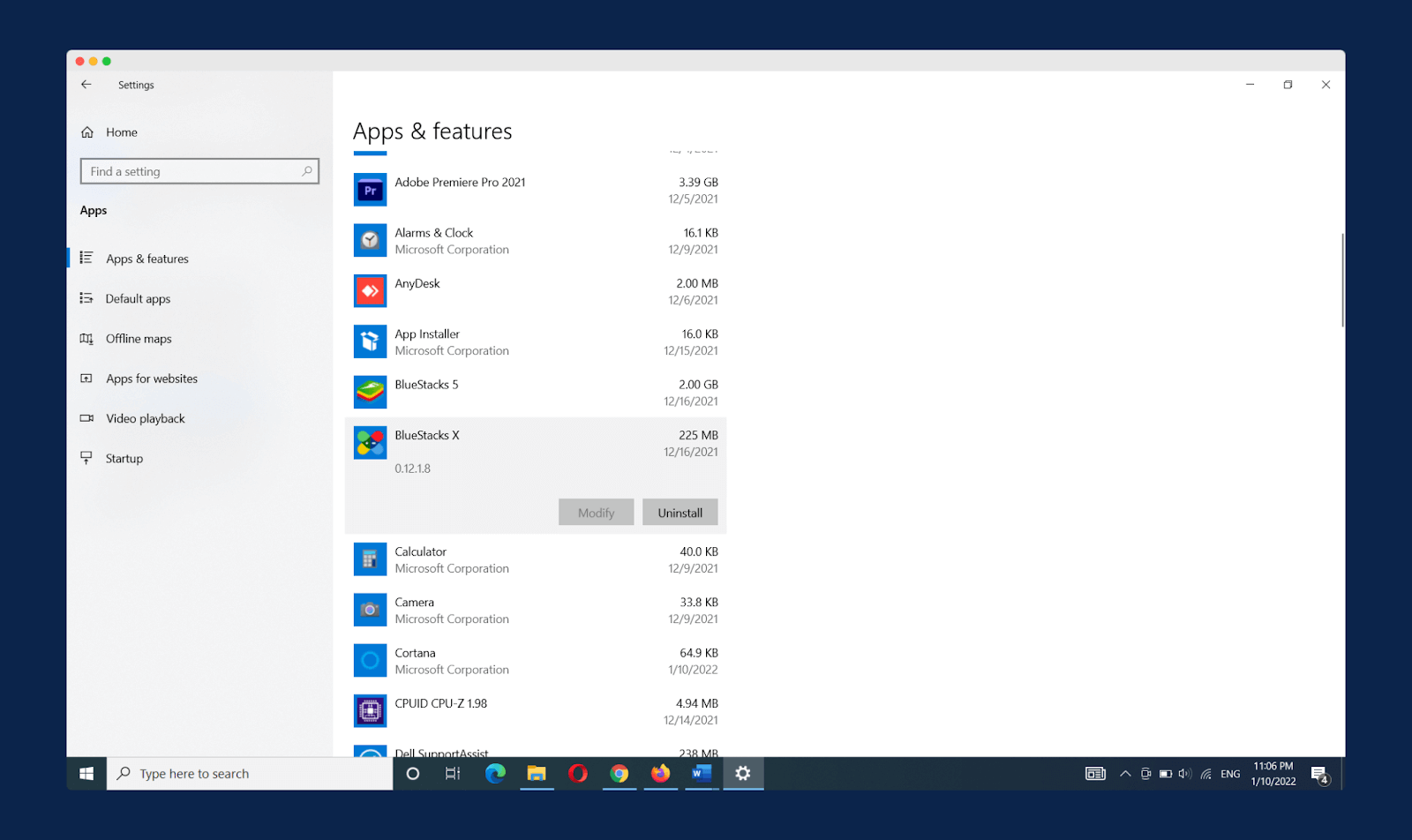The height and width of the screenshot is (840, 1412).
Task: Go to Settings Home
Action: pyautogui.click(x=121, y=132)
